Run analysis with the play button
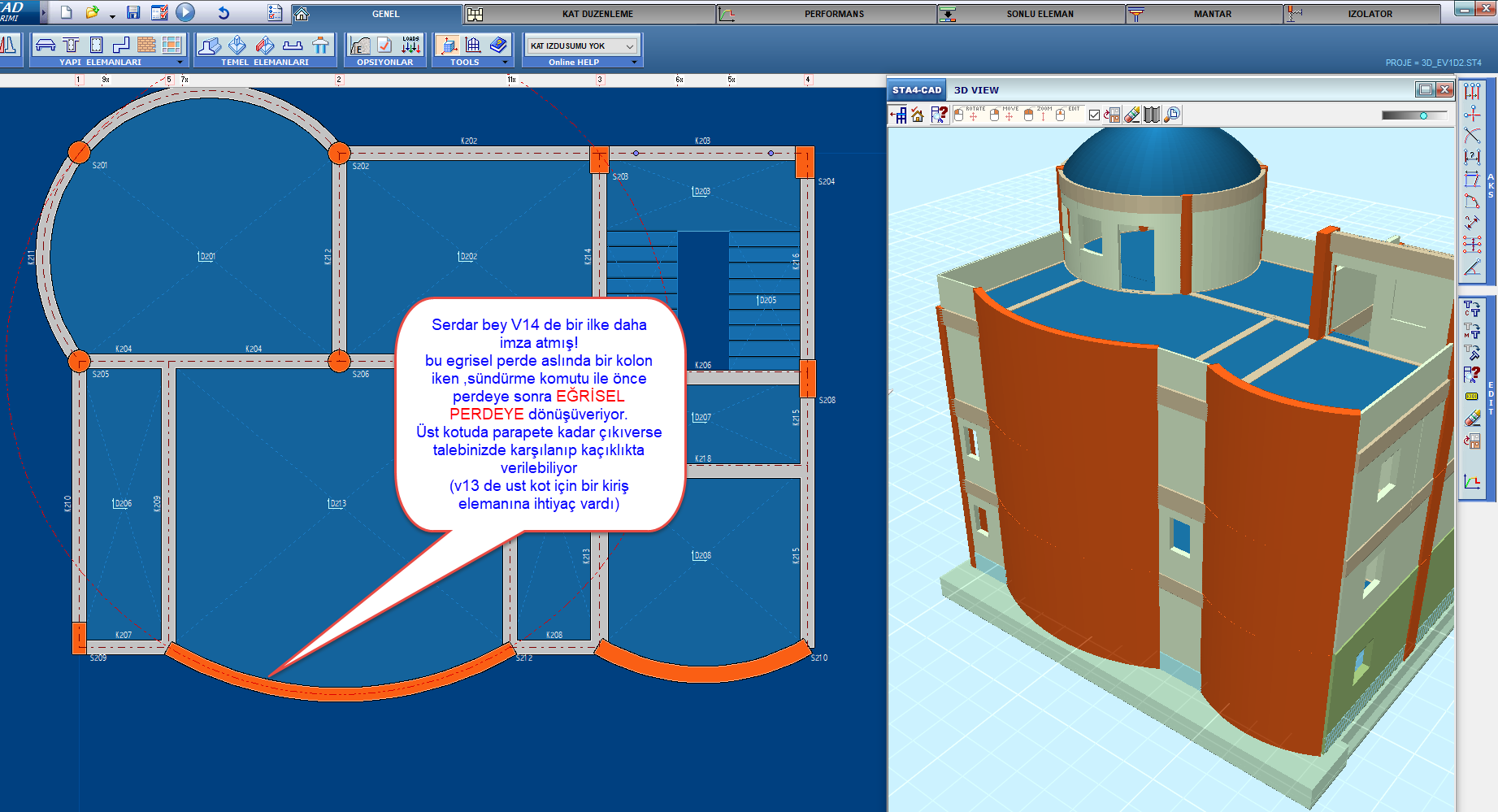This screenshot has width=1498, height=812. tap(185, 12)
